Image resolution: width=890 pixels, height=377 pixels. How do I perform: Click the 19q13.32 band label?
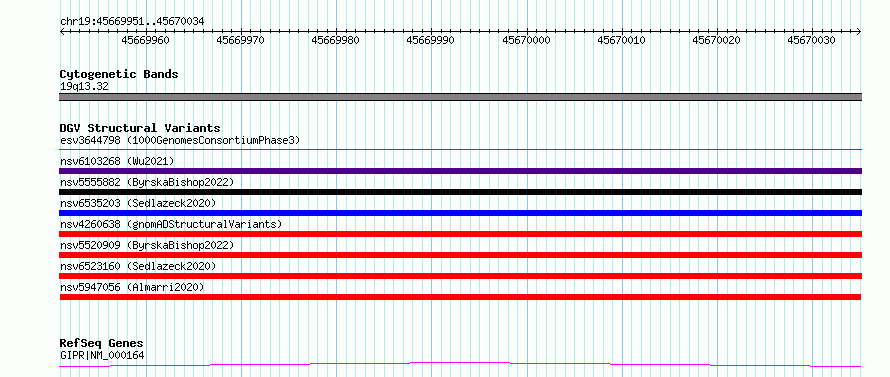click(x=84, y=87)
